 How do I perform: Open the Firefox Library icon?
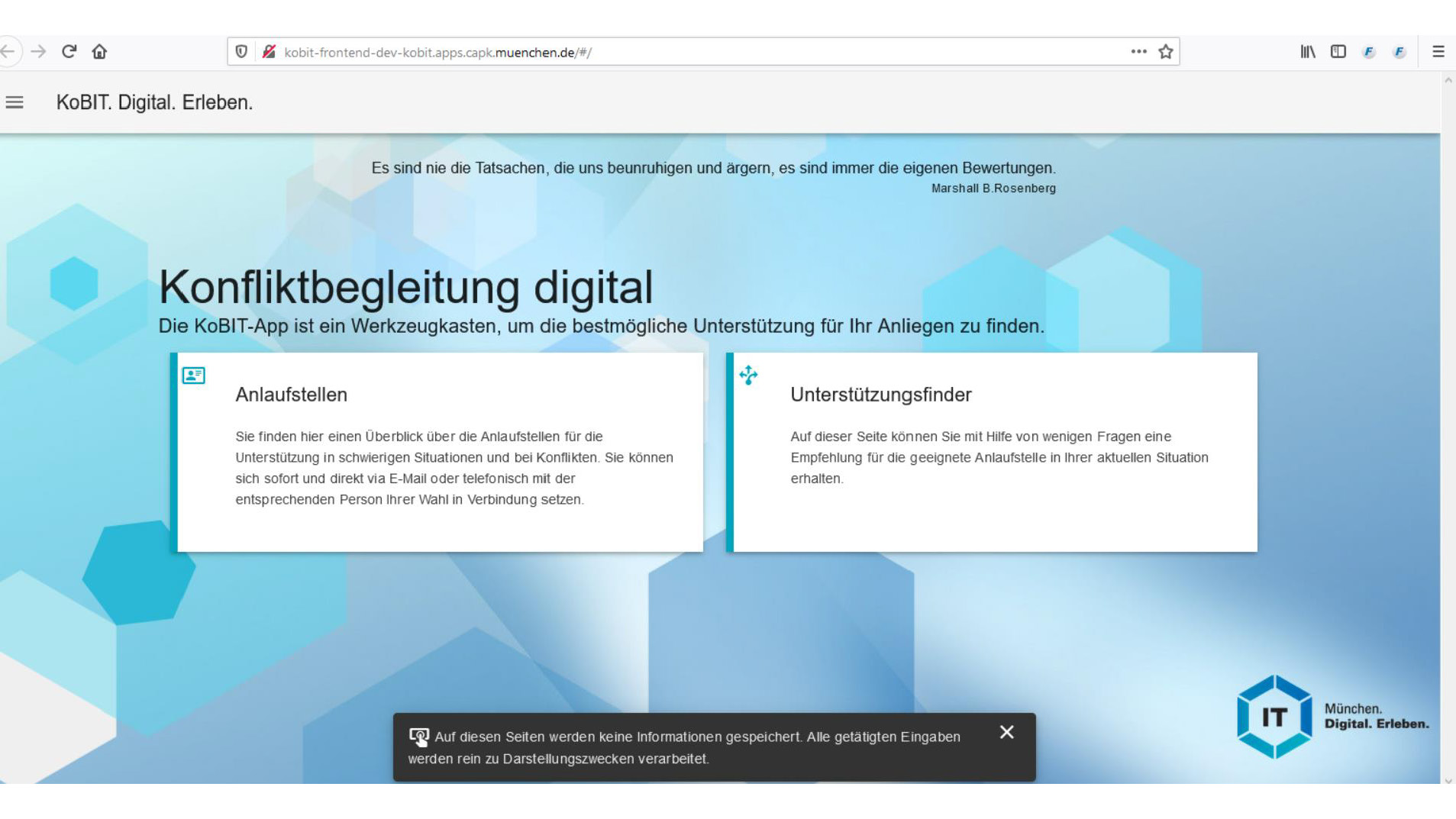(1308, 52)
